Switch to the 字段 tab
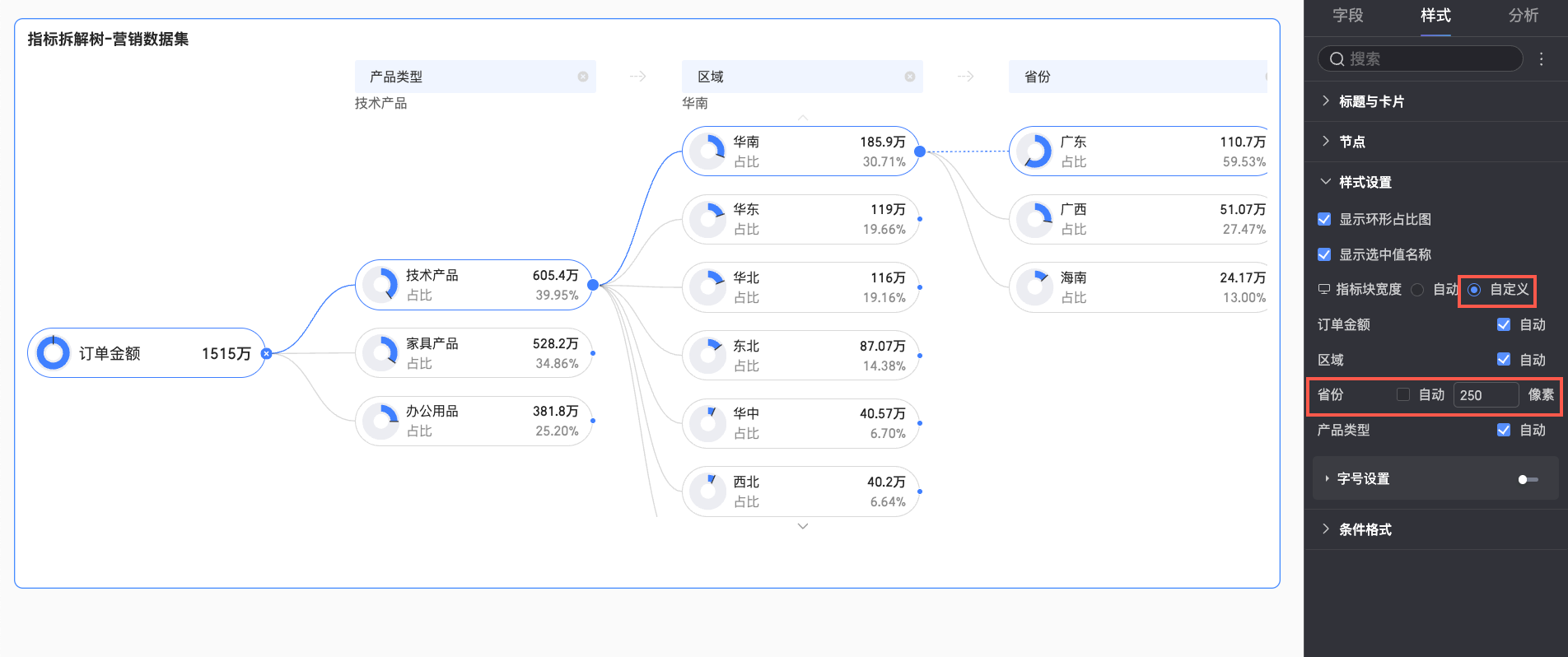 pyautogui.click(x=1348, y=16)
